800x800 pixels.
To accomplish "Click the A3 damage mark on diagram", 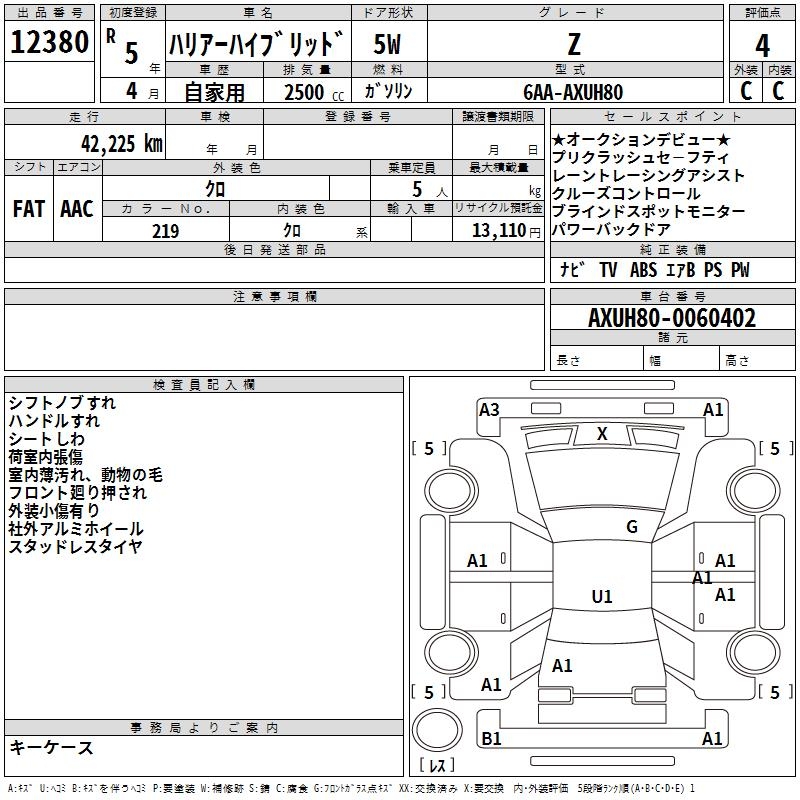I will pyautogui.click(x=489, y=410).
